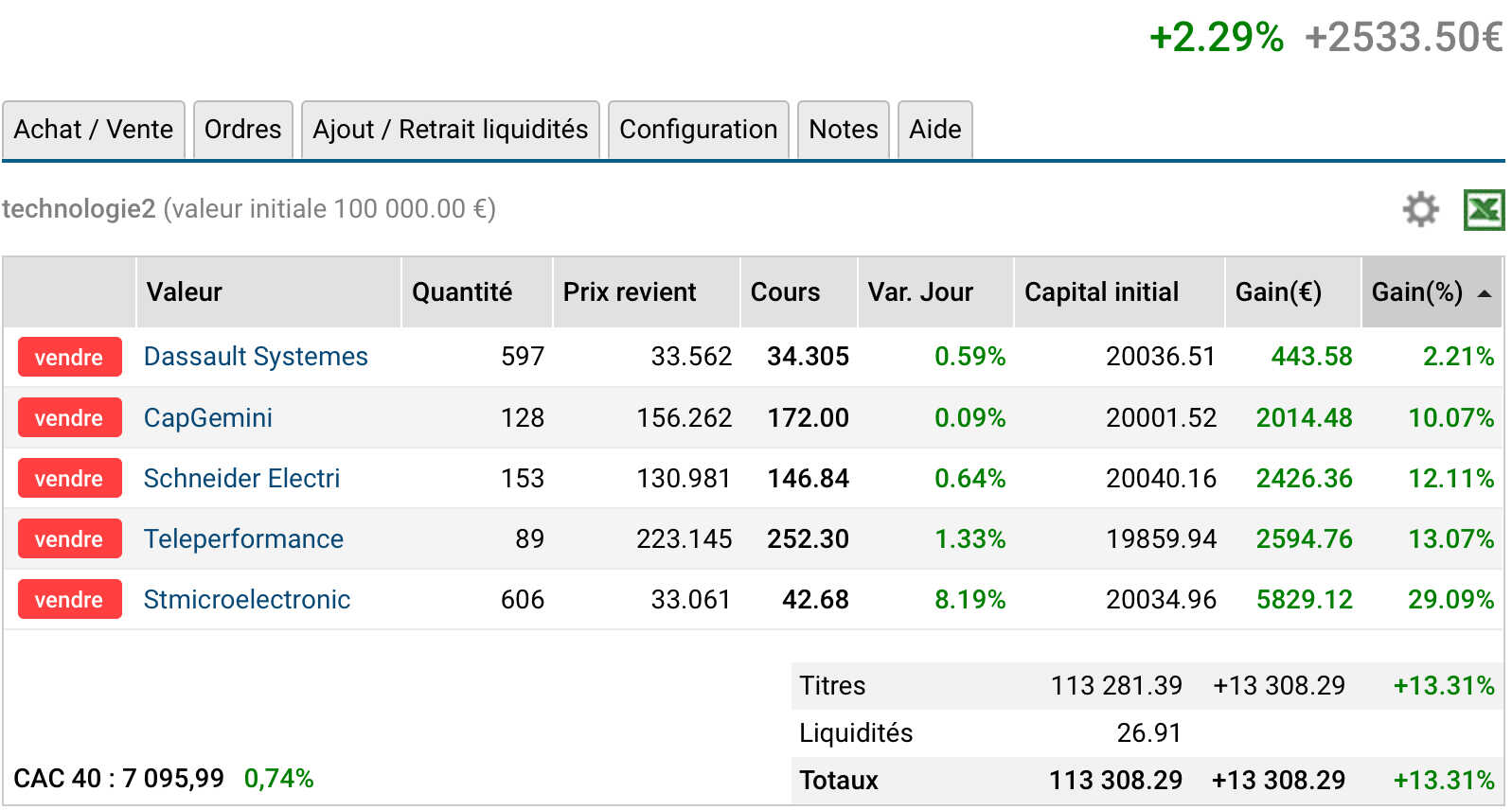Sort by the Gain(€) column header
1512x810 pixels.
(1293, 292)
